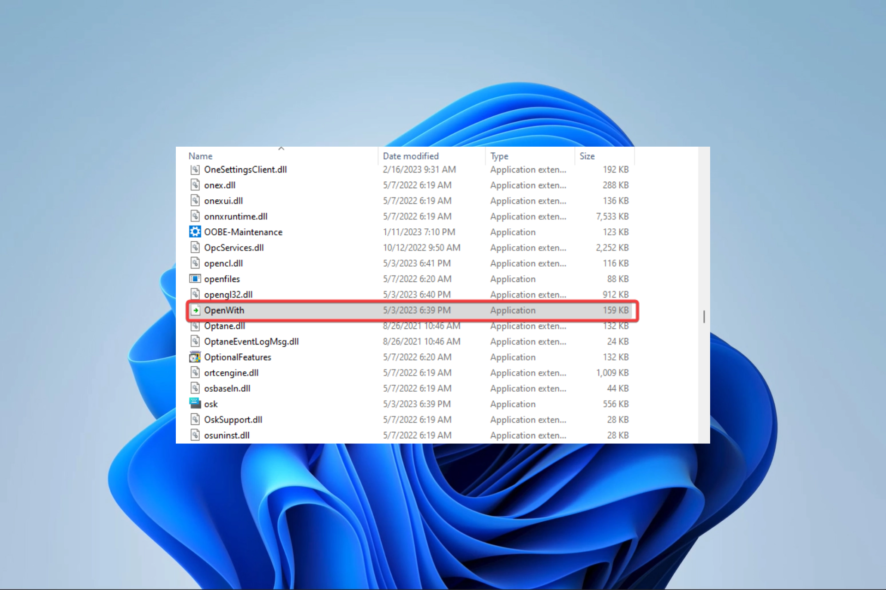
Task: Click Application type in openfiles row
Action: click(513, 279)
